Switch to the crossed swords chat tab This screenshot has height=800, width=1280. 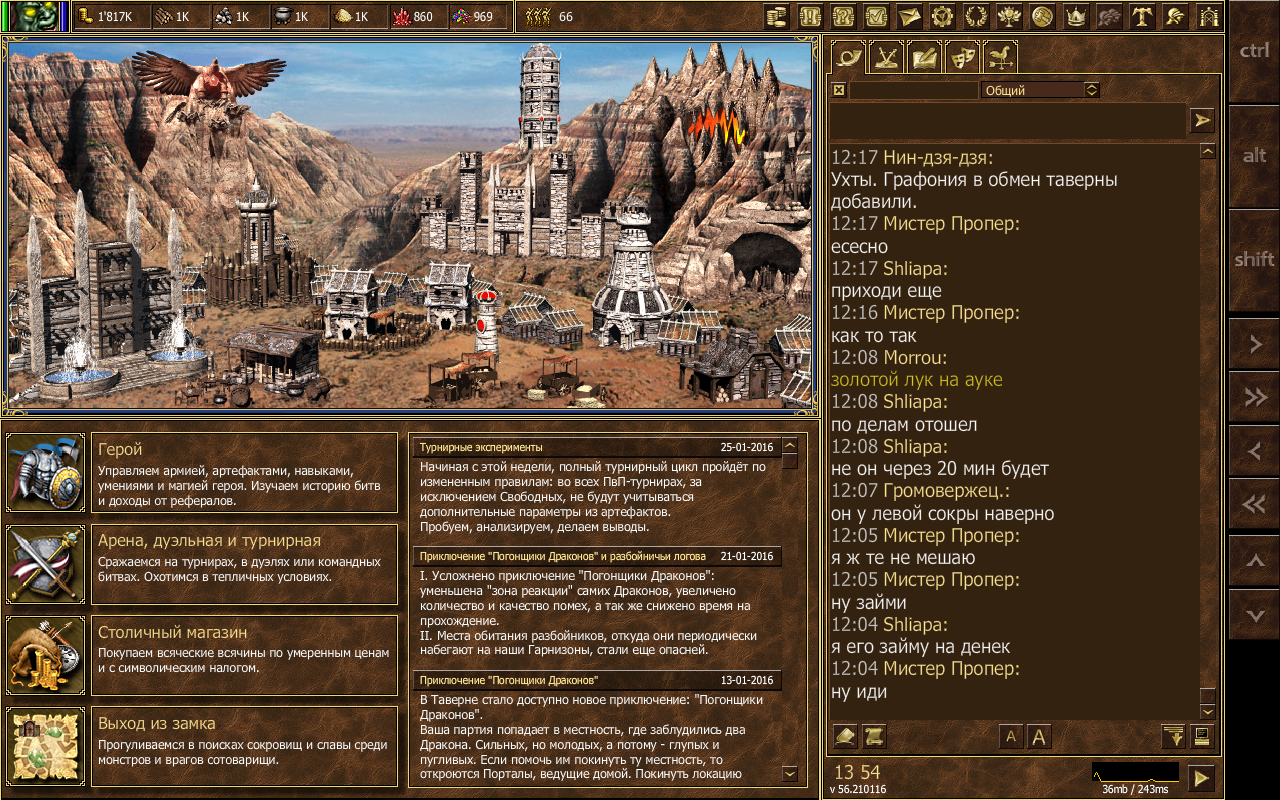[887, 57]
